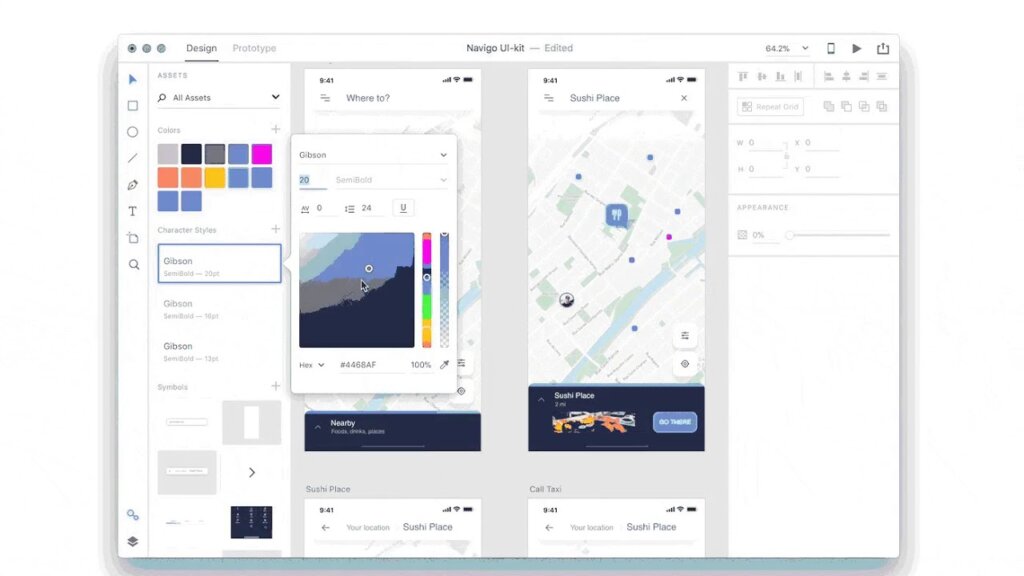The width and height of the screenshot is (1024, 576).
Task: Open mobile device preview
Action: [830, 48]
